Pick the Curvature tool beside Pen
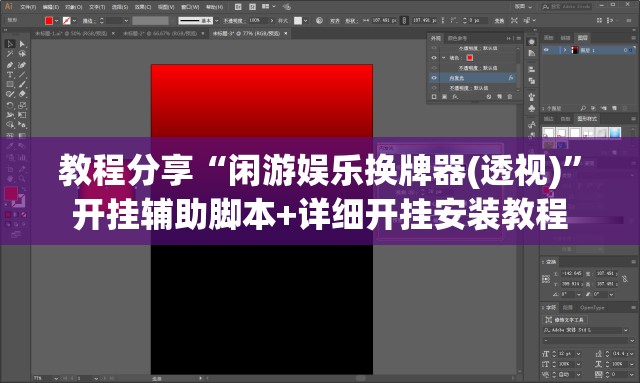Viewport: 640px width, 383px height. pos(22,65)
